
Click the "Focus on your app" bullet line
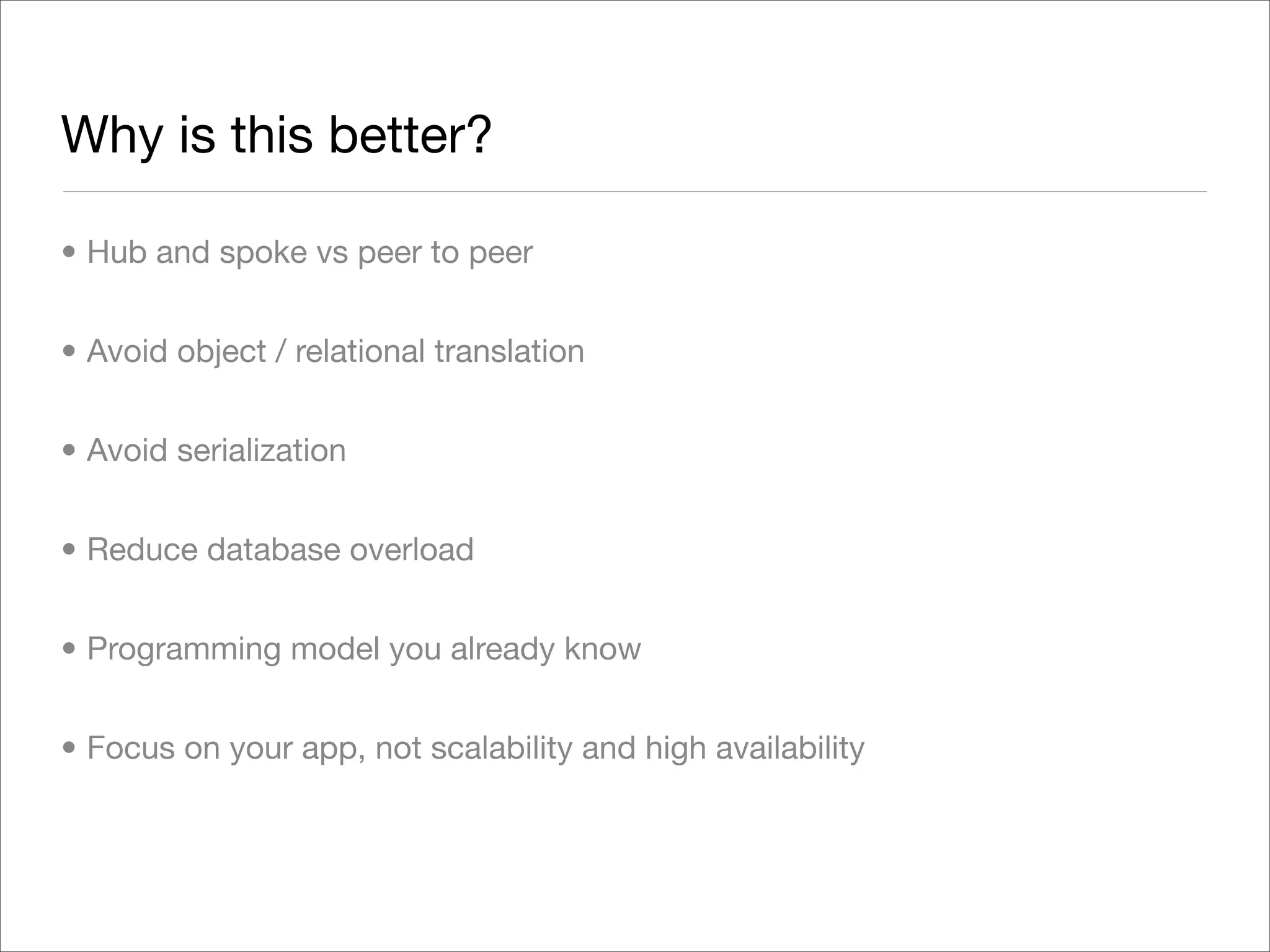coord(475,748)
